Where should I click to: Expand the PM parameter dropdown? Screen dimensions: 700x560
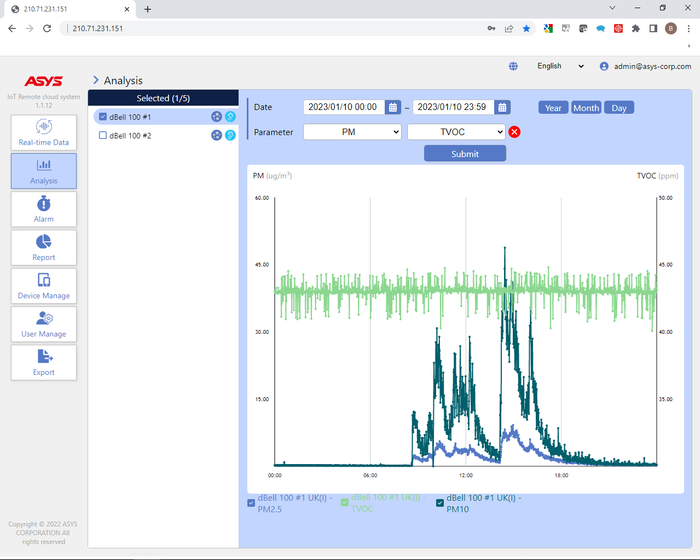click(352, 131)
